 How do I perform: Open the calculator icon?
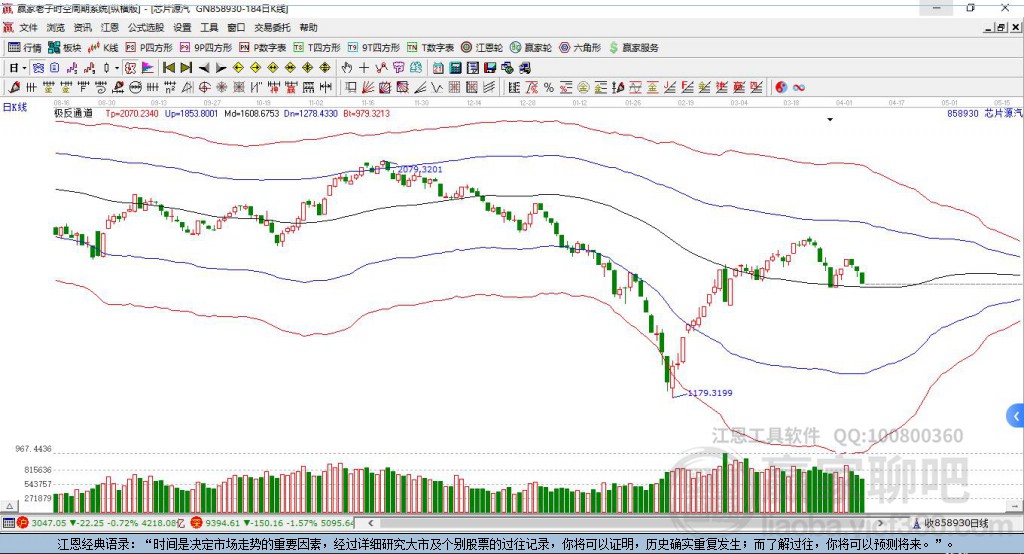[456, 68]
